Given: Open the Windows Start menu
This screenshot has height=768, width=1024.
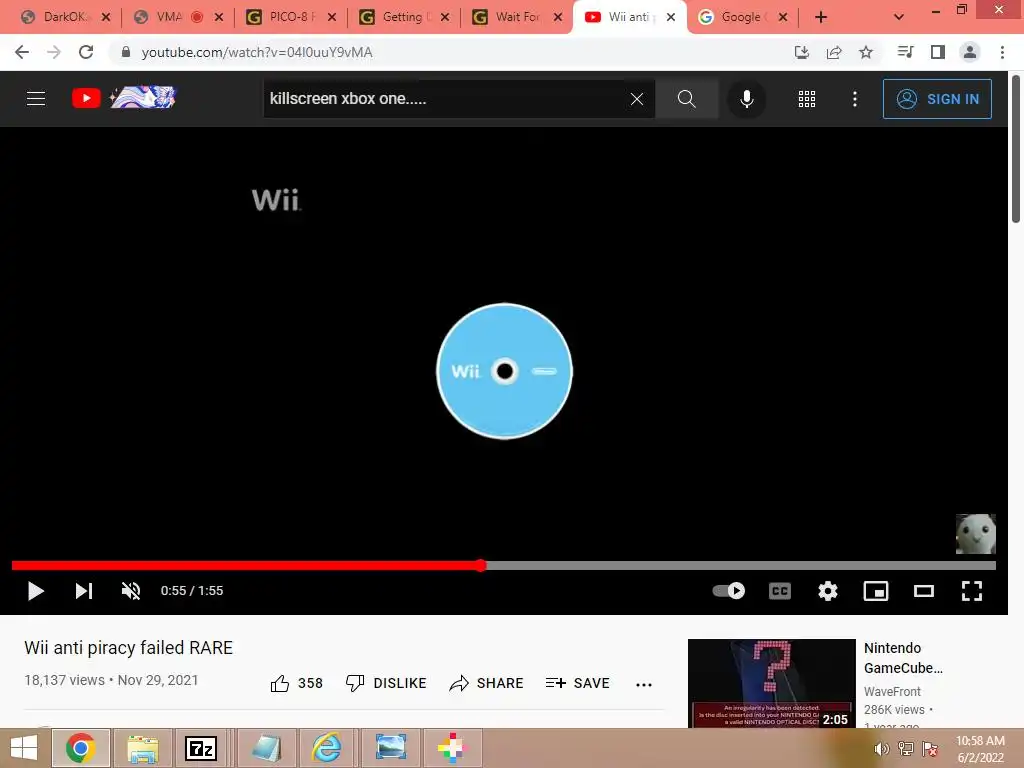Looking at the screenshot, I should click(x=24, y=748).
